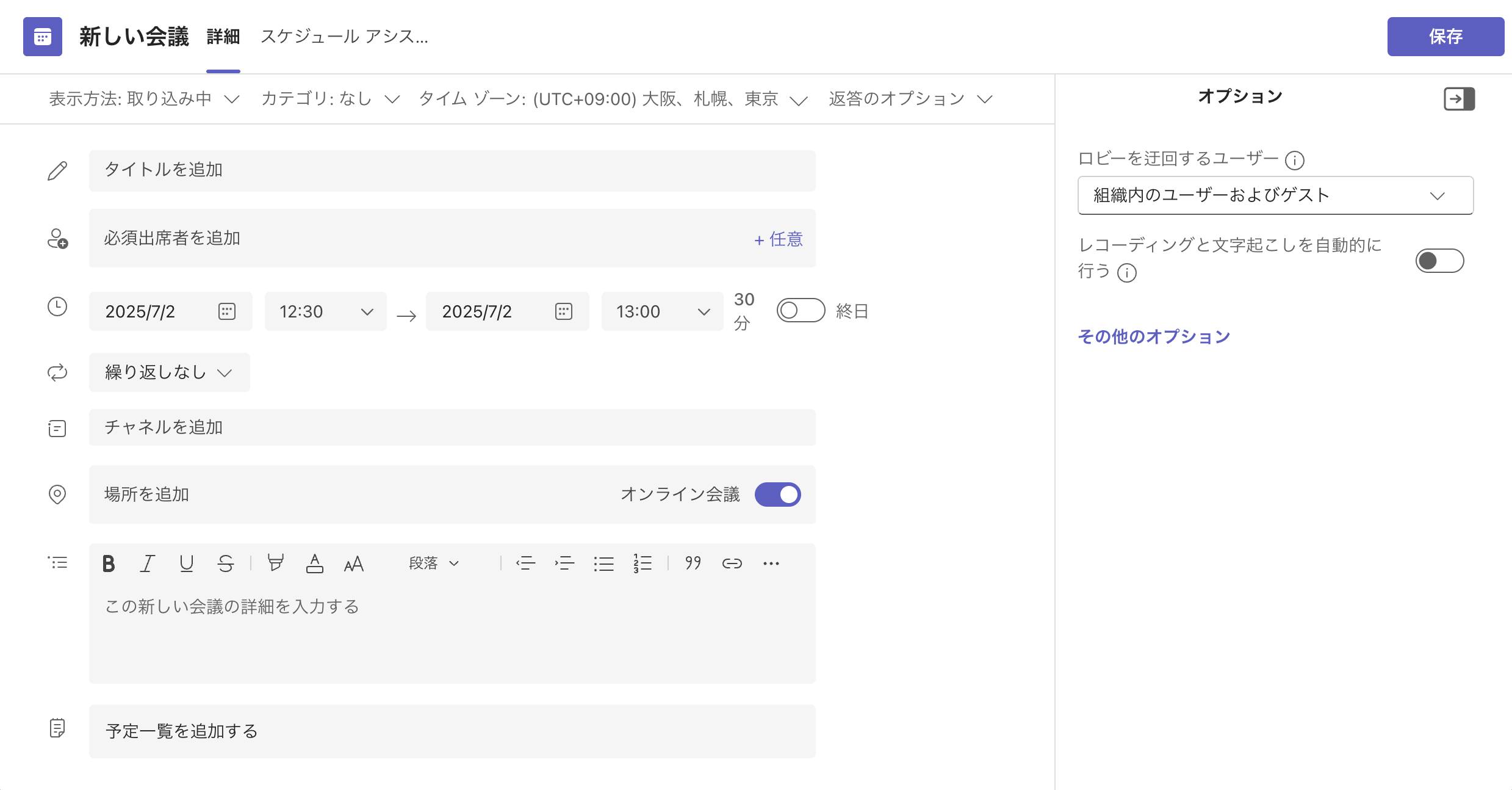1512x790 pixels.
Task: Disable the オンライン会議 toggle
Action: point(777,495)
